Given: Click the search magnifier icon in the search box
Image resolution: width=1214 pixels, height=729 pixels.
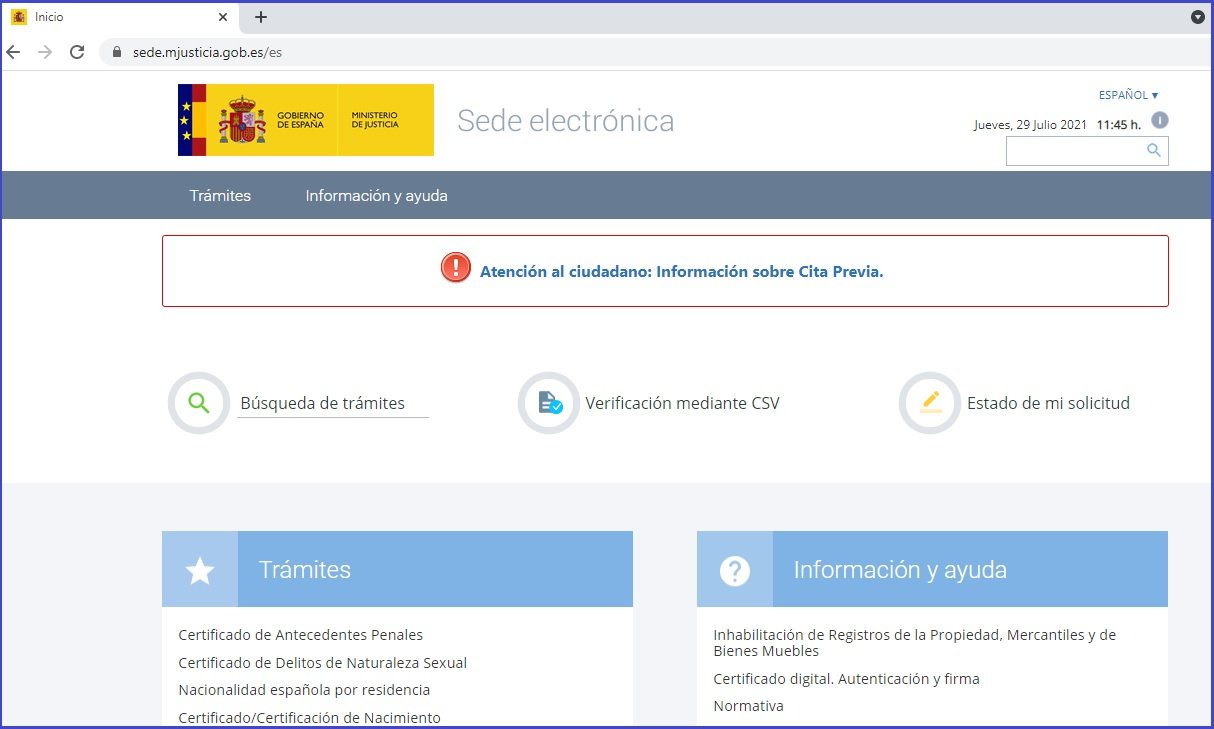Looking at the screenshot, I should click(1152, 150).
